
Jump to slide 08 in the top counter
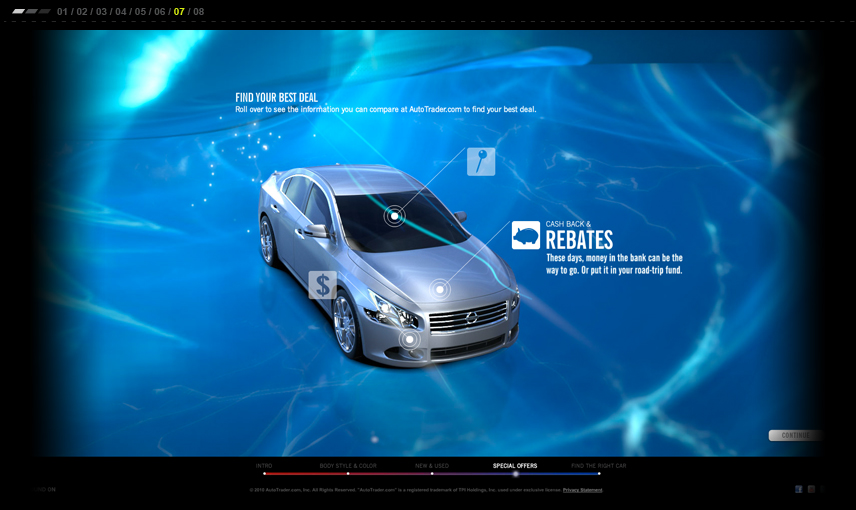199,11
